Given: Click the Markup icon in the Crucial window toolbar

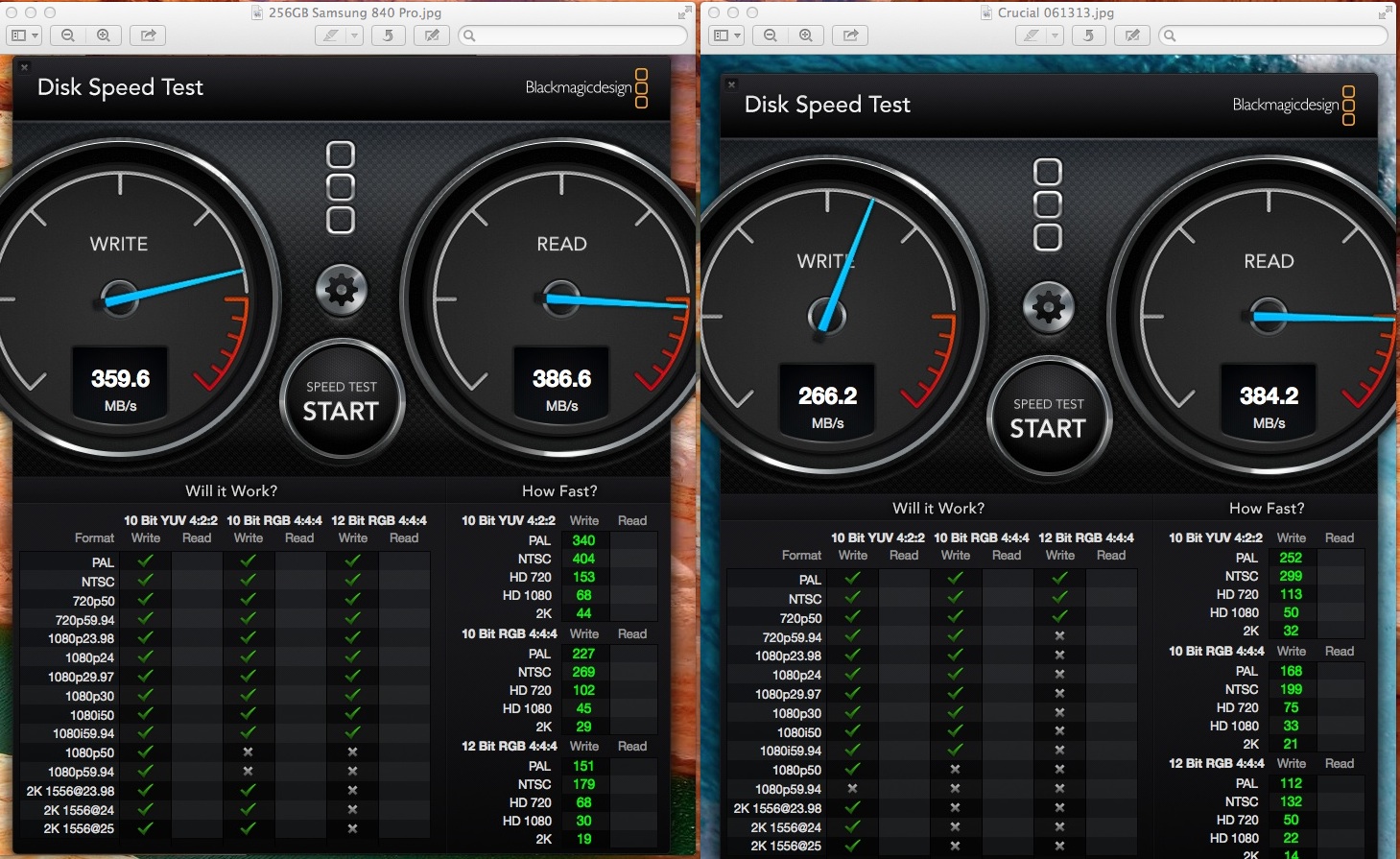Looking at the screenshot, I should click(x=1131, y=35).
